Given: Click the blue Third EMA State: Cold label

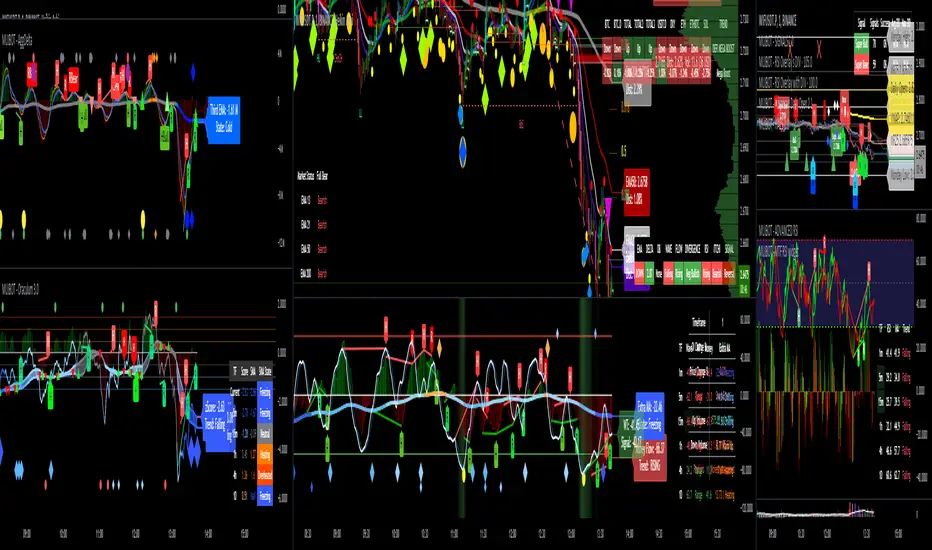Looking at the screenshot, I should point(223,120).
